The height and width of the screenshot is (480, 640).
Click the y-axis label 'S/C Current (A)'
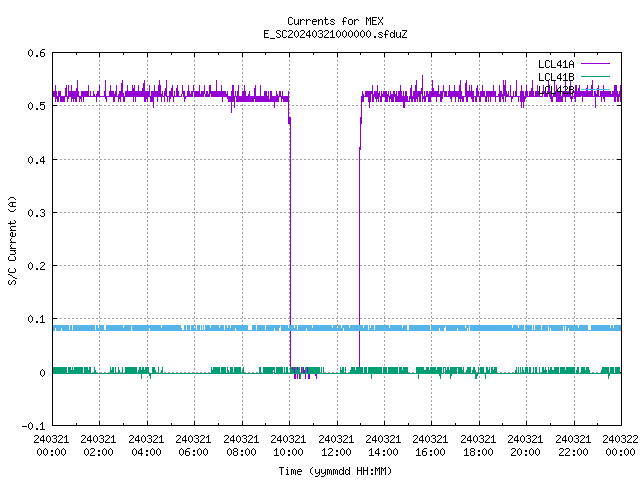13,241
